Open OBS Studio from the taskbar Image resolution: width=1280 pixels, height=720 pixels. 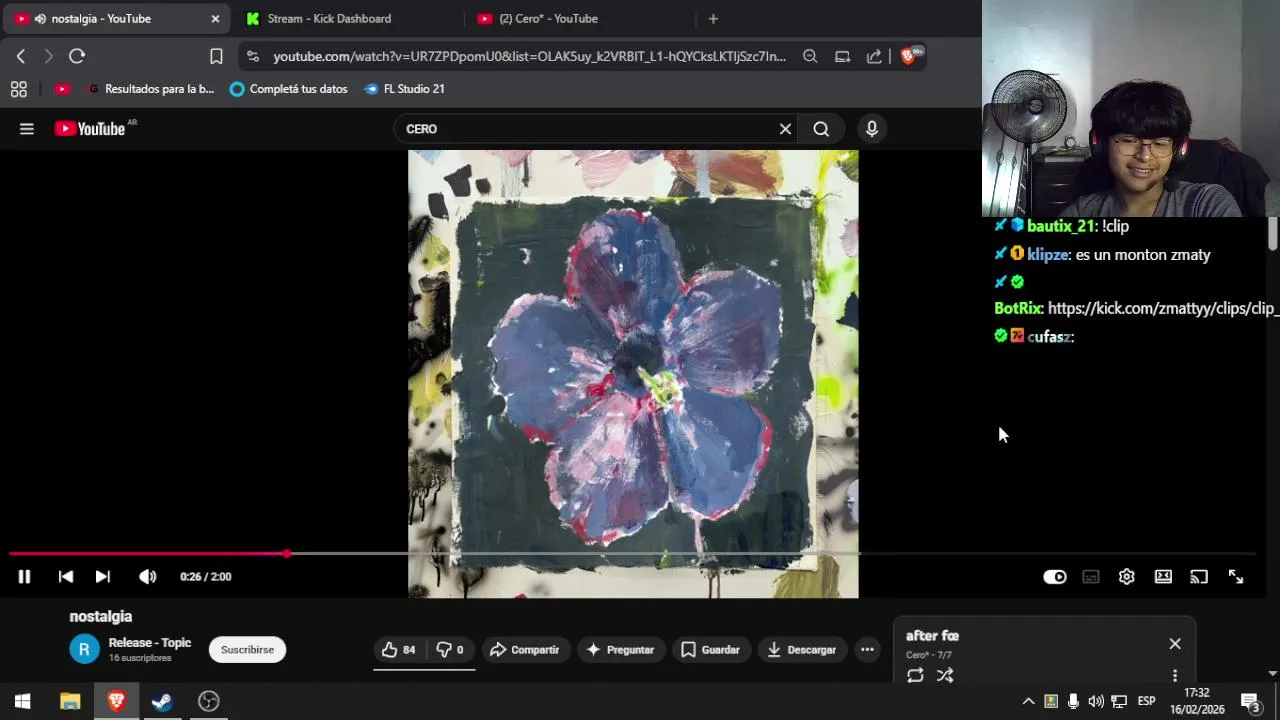pos(208,701)
